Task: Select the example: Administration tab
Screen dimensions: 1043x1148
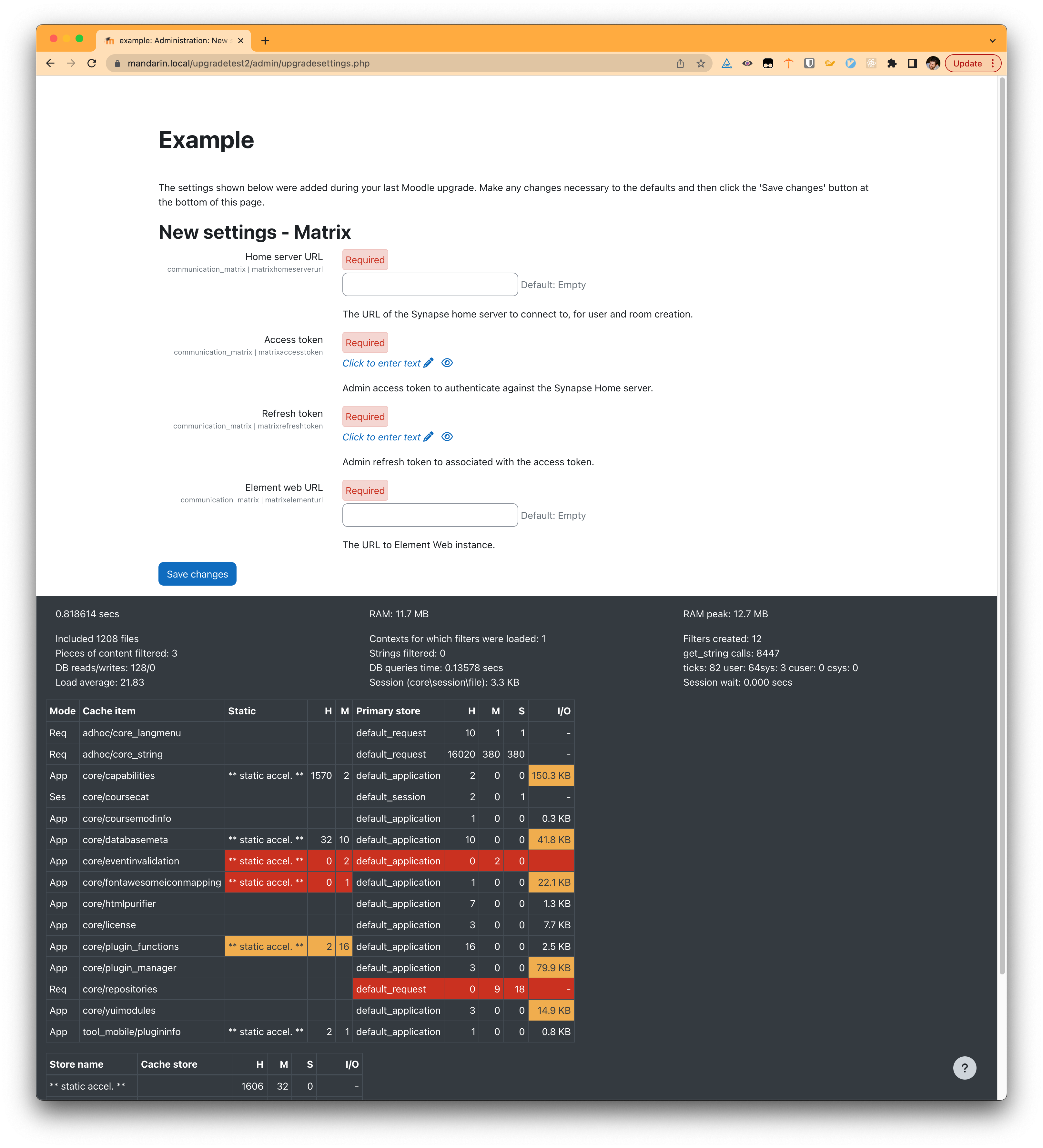Action: coord(174,40)
